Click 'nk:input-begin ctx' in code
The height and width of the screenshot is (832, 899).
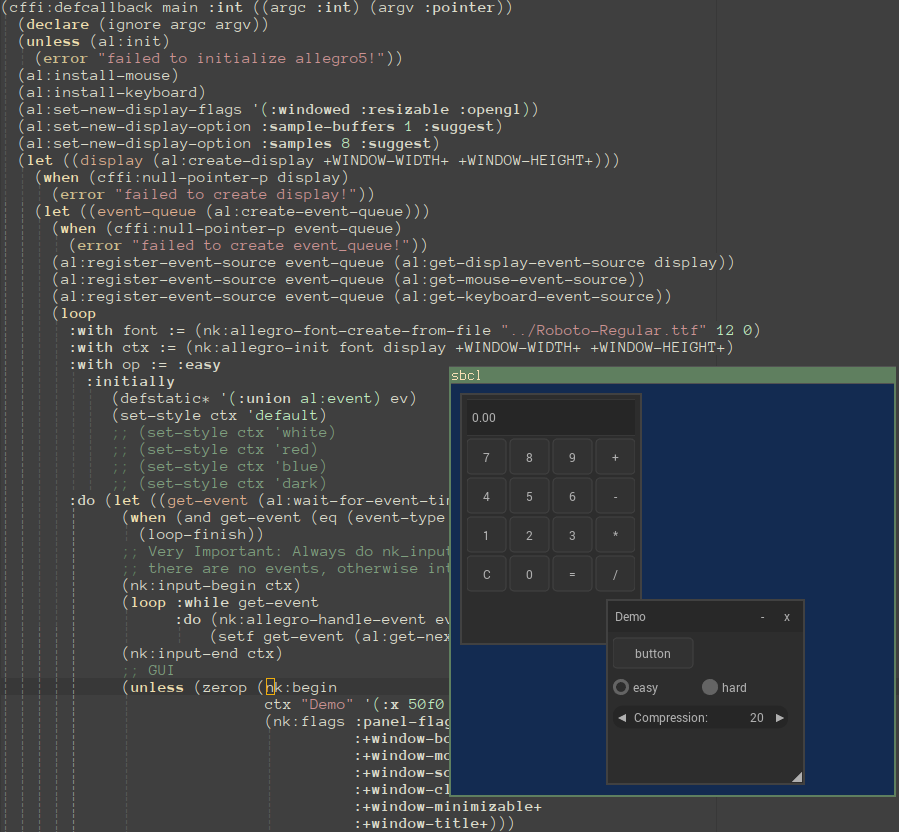[211, 585]
